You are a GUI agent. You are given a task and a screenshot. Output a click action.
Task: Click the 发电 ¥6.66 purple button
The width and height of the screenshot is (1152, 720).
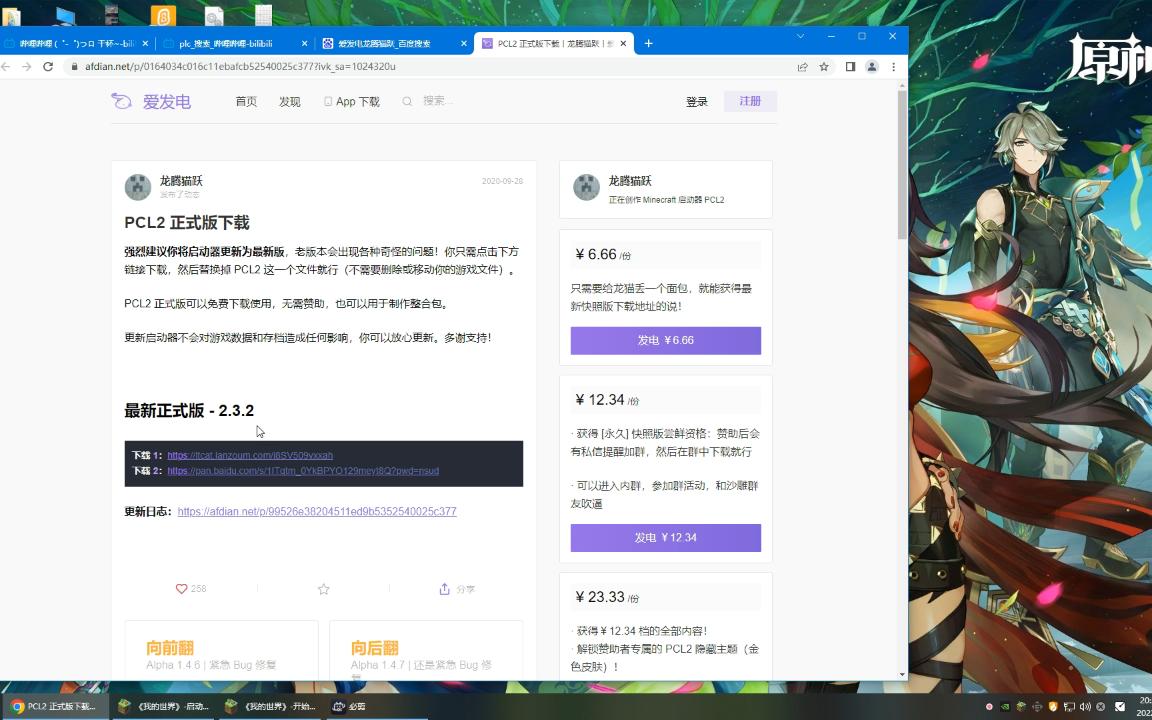pos(665,340)
